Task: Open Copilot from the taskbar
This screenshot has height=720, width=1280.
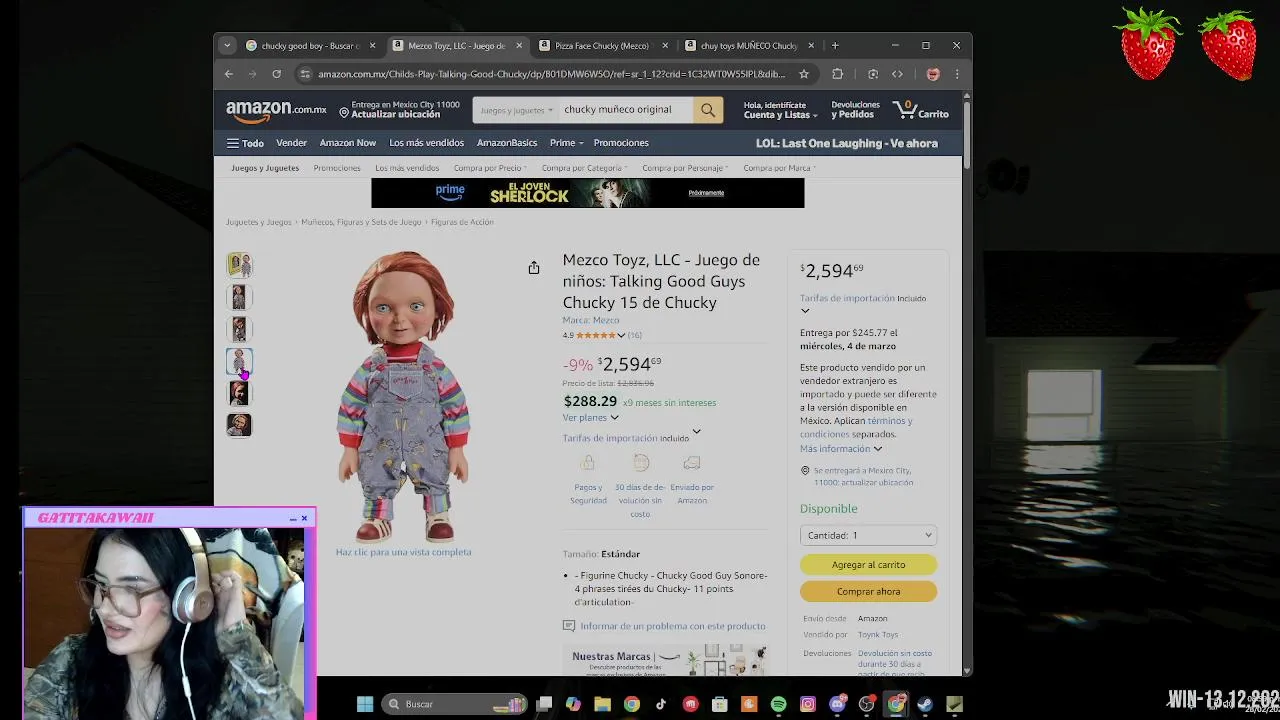Action: coord(573,704)
